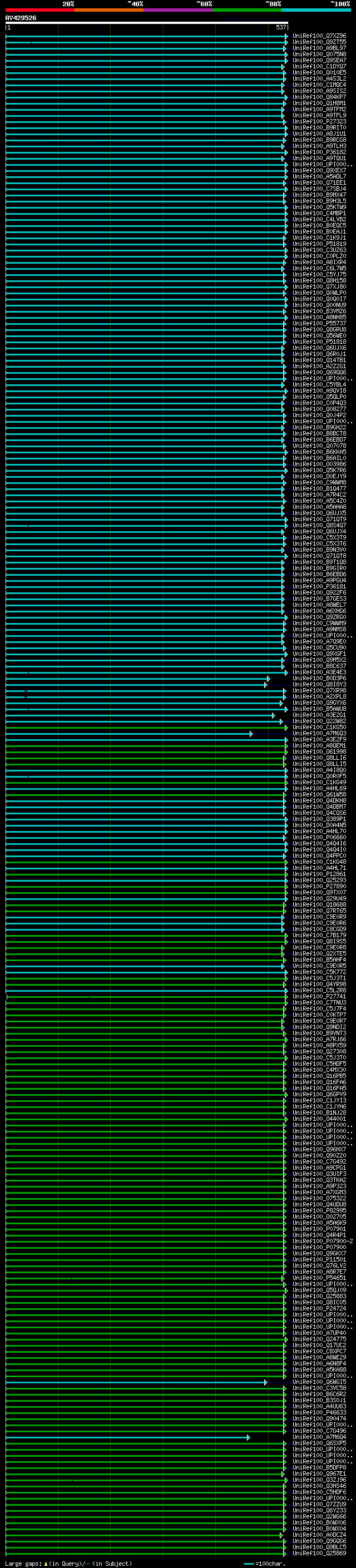
Task: Select the UniRef100_P07901 label
Action: pyautogui.click(x=319, y=1230)
